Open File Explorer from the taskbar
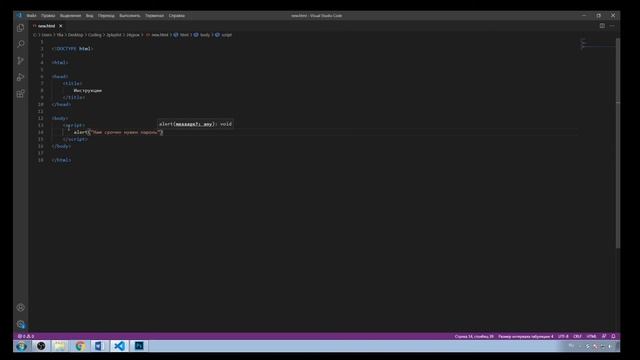 click(60, 346)
